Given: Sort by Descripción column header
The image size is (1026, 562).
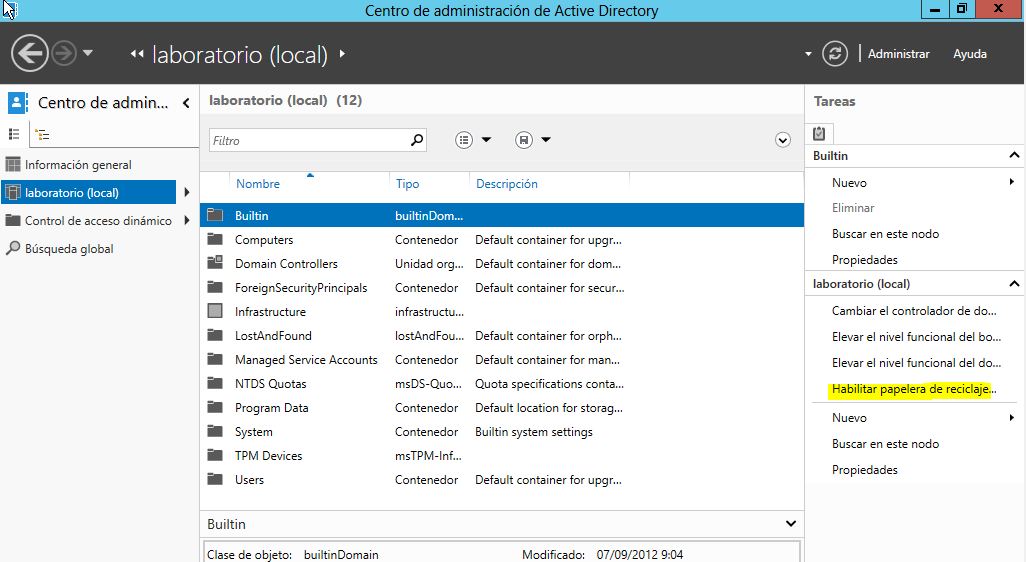Looking at the screenshot, I should point(506,184).
